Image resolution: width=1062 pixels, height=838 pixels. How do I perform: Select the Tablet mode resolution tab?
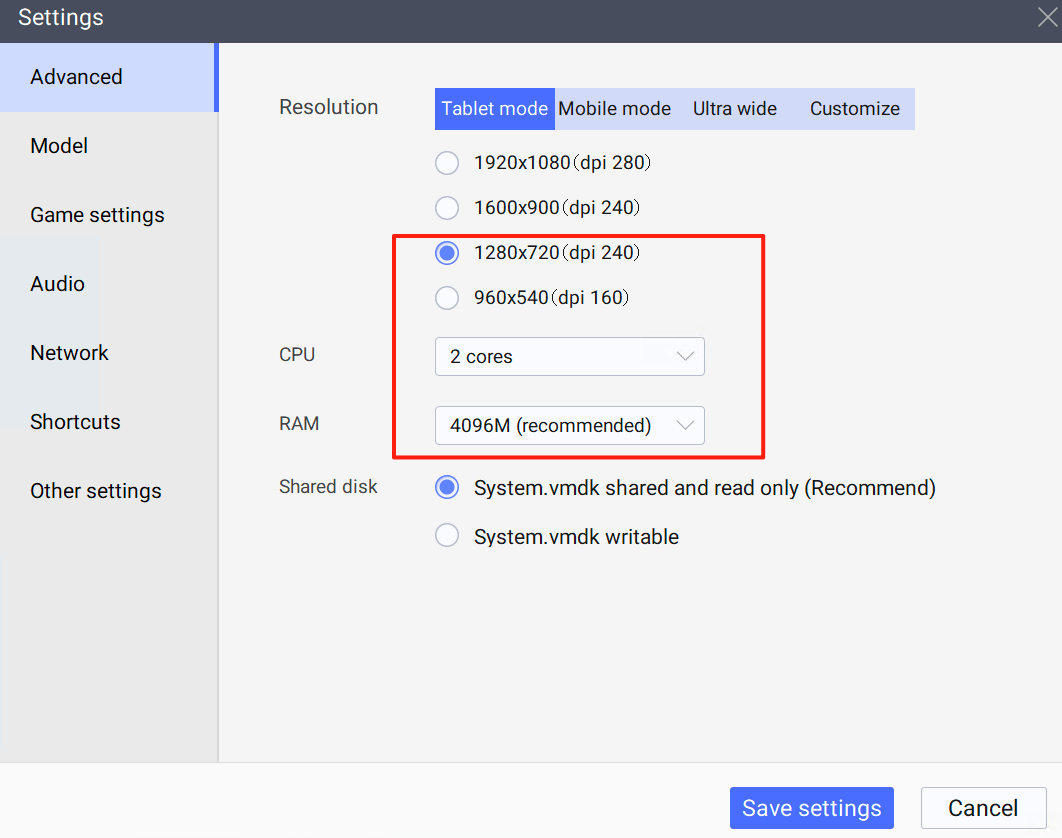pos(494,109)
